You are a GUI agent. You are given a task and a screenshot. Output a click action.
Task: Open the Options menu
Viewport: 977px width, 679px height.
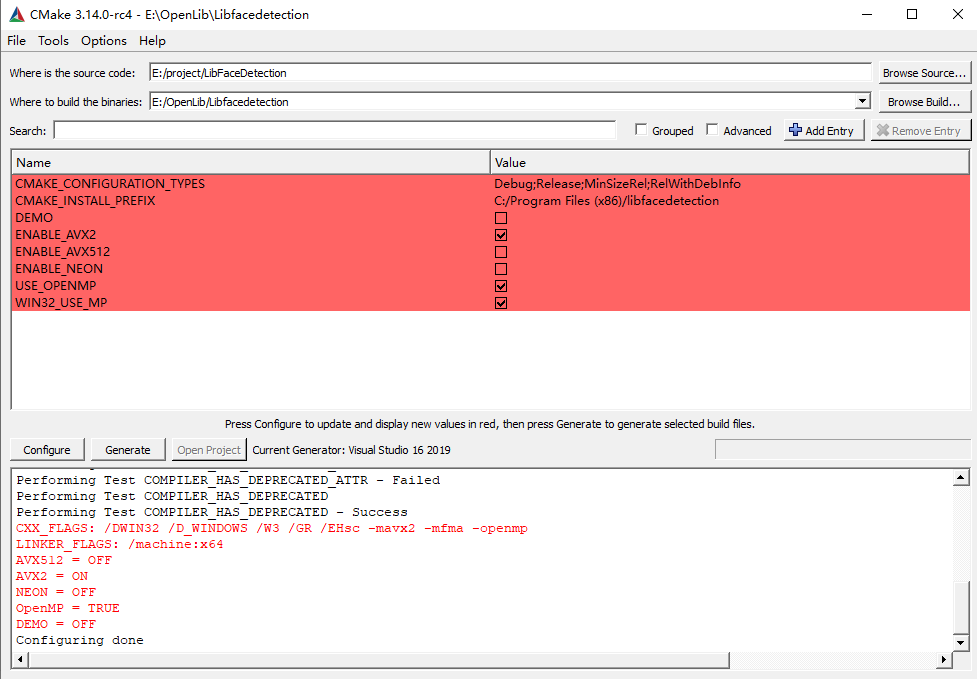(103, 40)
